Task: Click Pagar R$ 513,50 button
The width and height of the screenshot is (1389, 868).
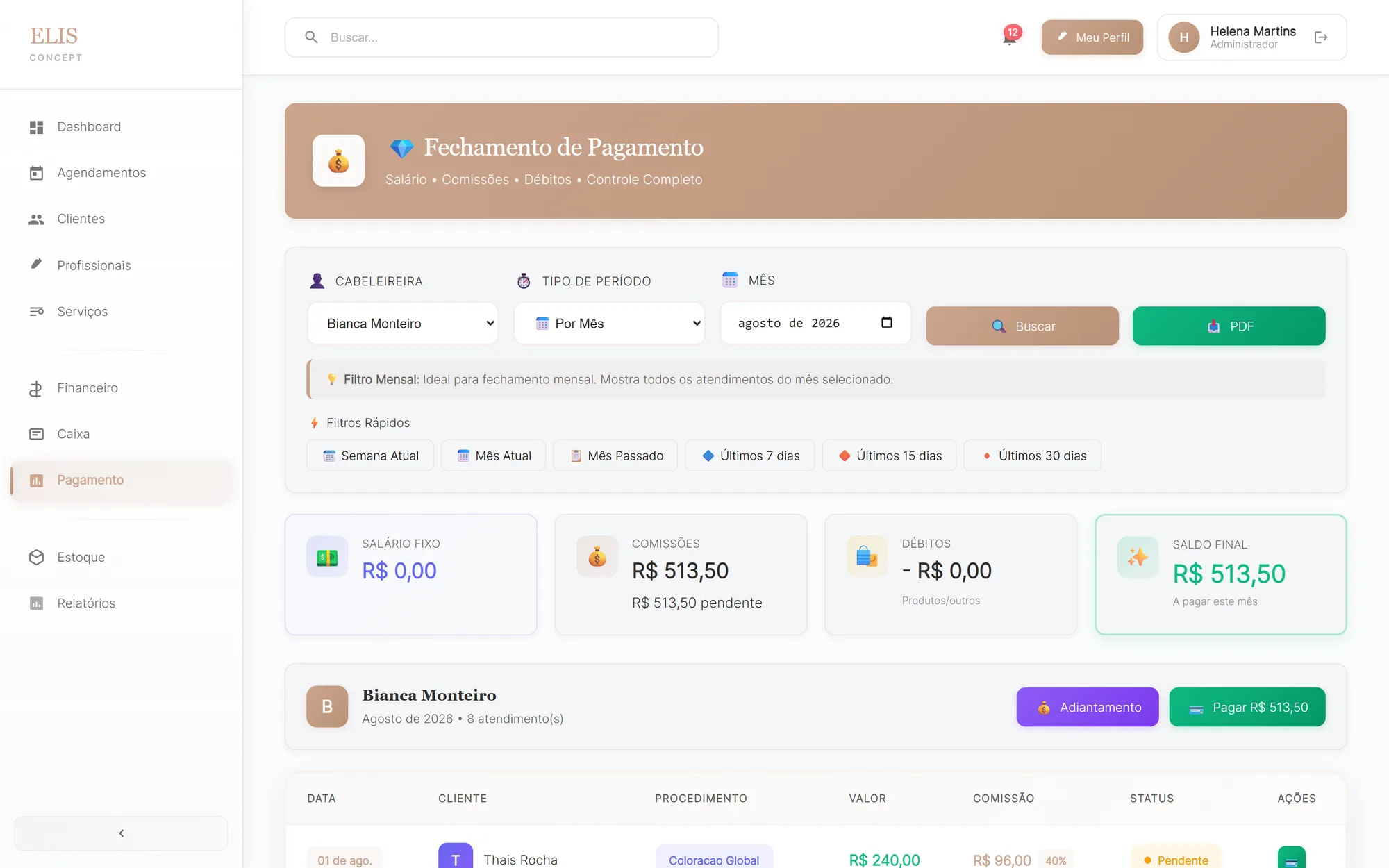Action: [x=1247, y=707]
